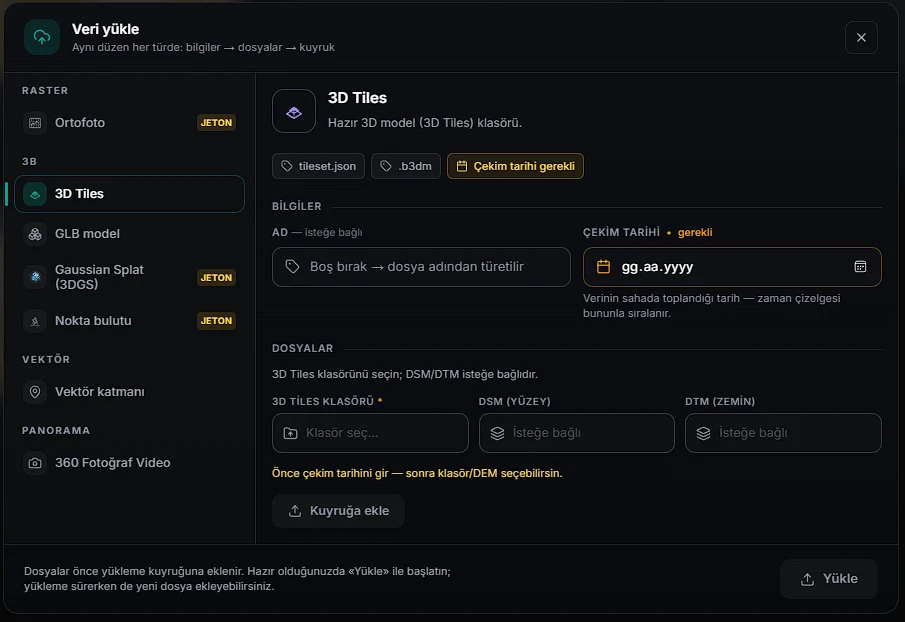Click the GLB model cubes icon
Viewport: 905px width, 622px height.
click(x=35, y=234)
